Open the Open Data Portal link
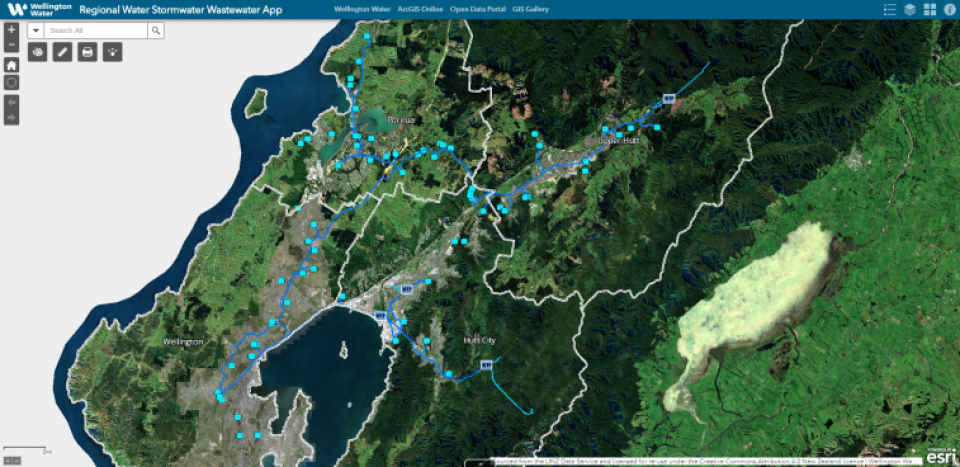 (478, 9)
